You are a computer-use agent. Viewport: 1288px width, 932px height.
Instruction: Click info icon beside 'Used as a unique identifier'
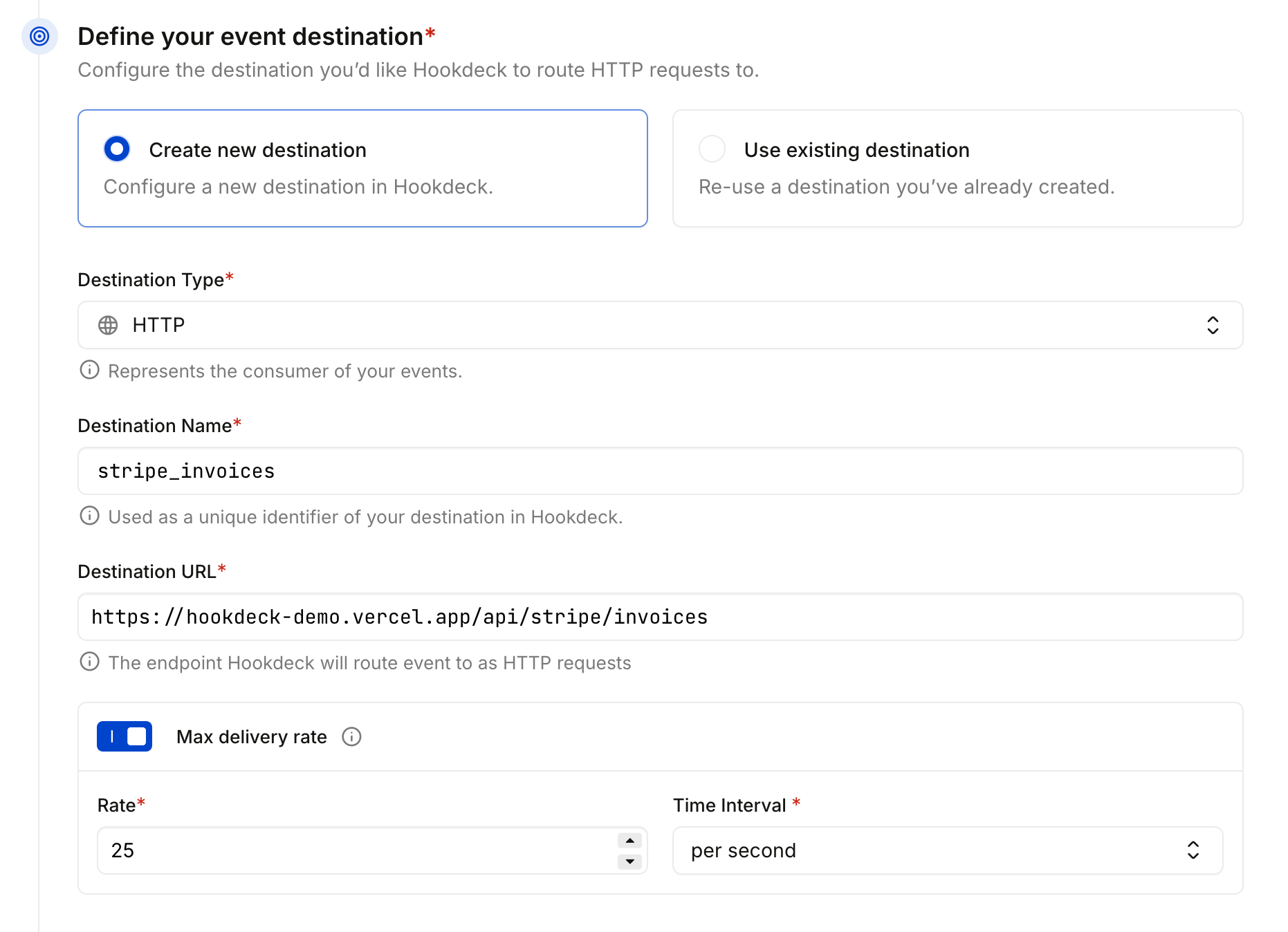(x=89, y=516)
